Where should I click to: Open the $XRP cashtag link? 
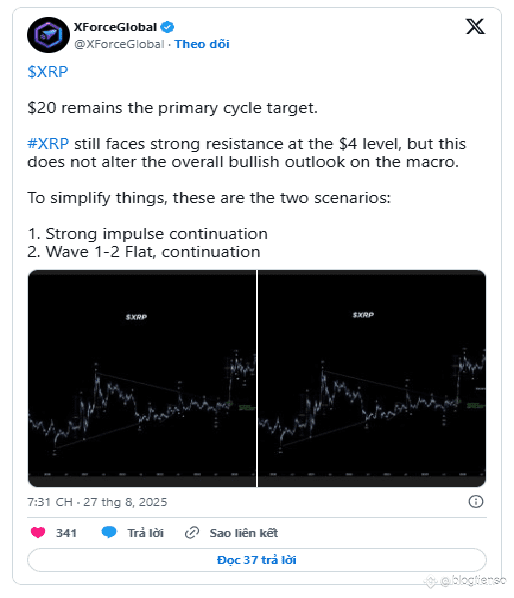pyautogui.click(x=48, y=72)
